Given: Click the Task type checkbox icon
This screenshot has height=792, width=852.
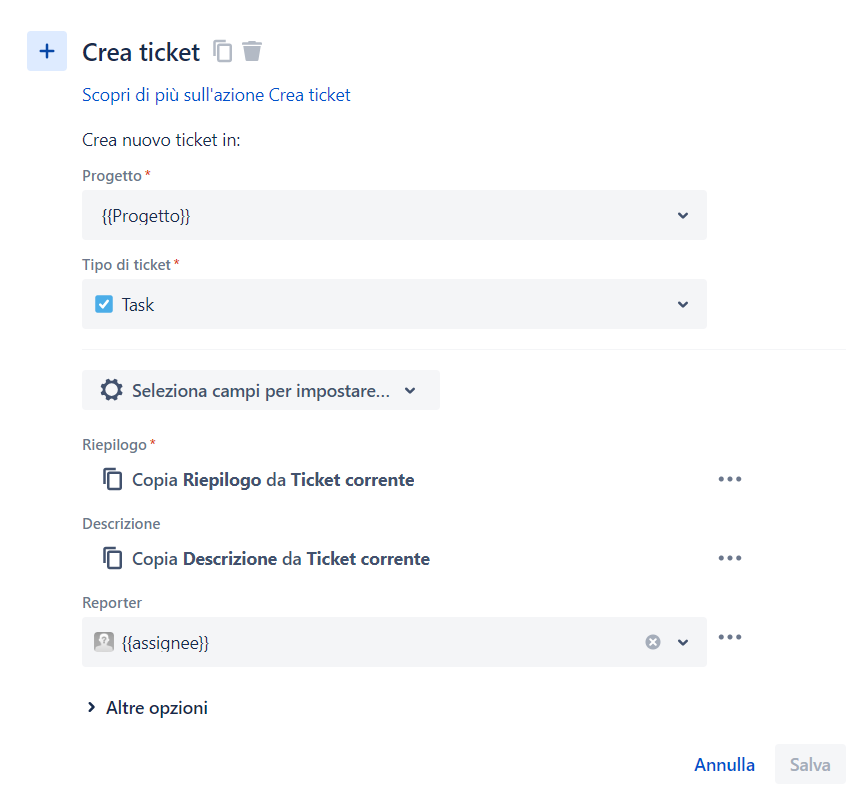Looking at the screenshot, I should 104,304.
